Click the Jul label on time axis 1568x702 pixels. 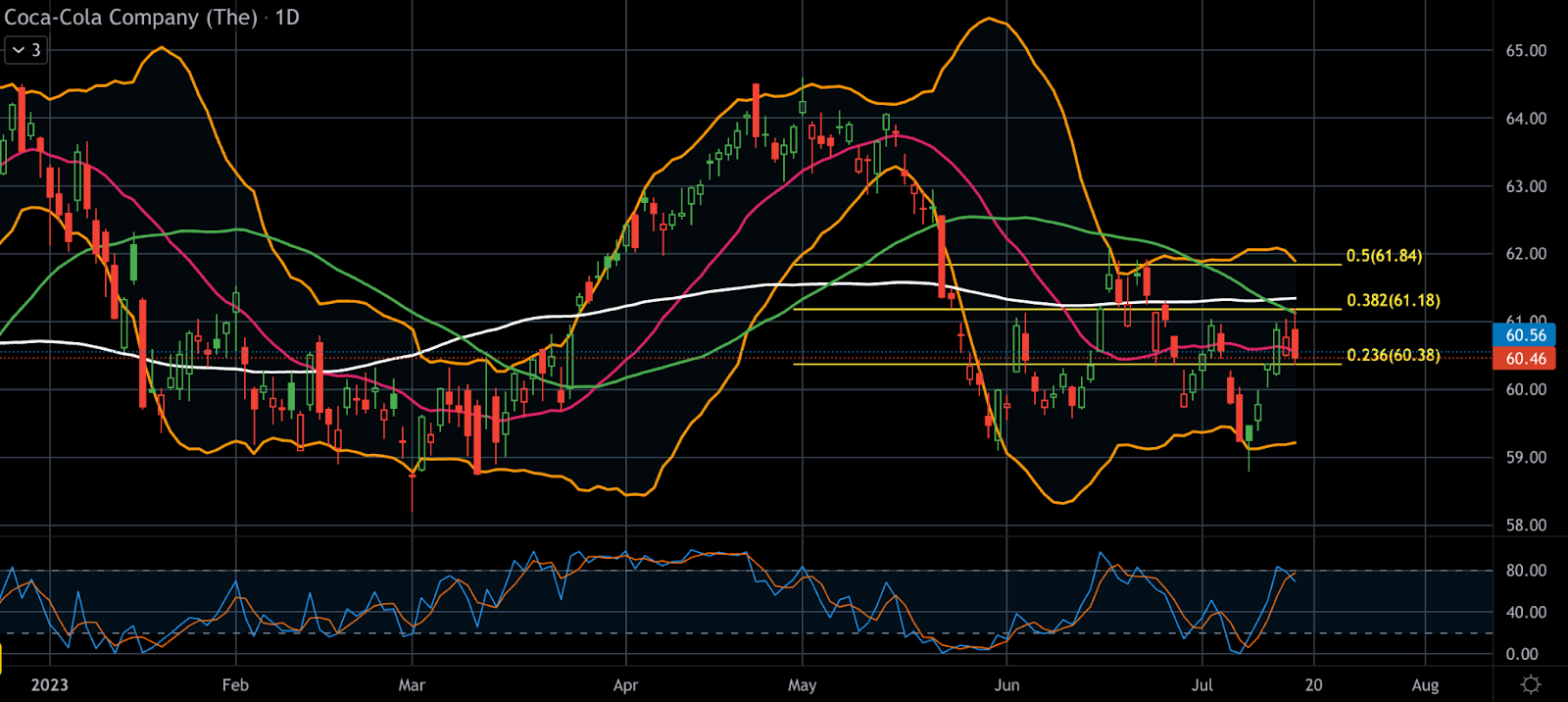(x=1201, y=685)
